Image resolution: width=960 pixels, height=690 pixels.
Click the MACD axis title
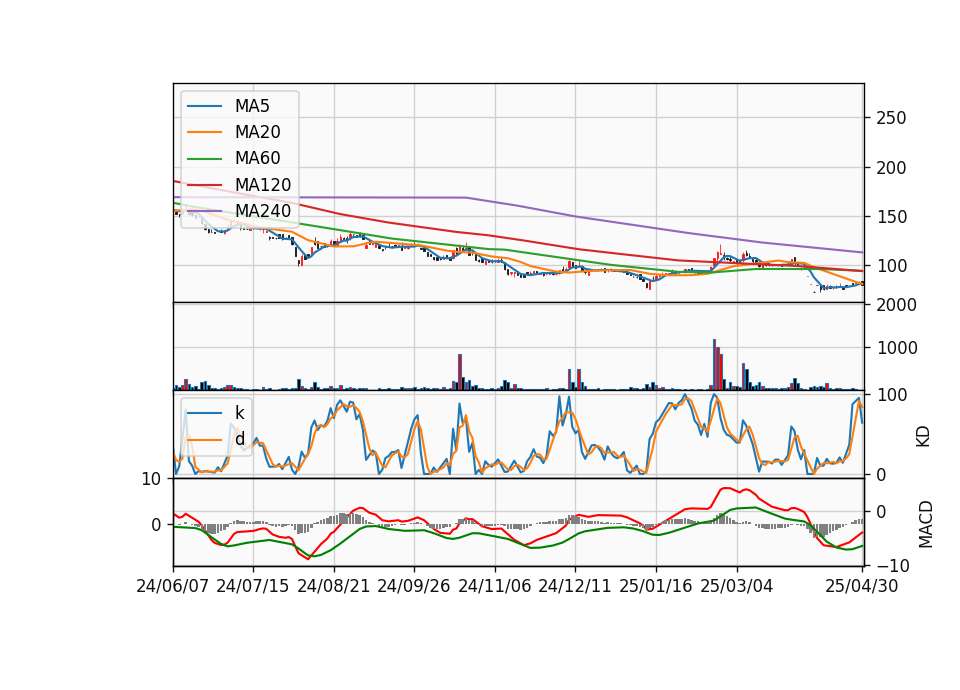click(925, 525)
